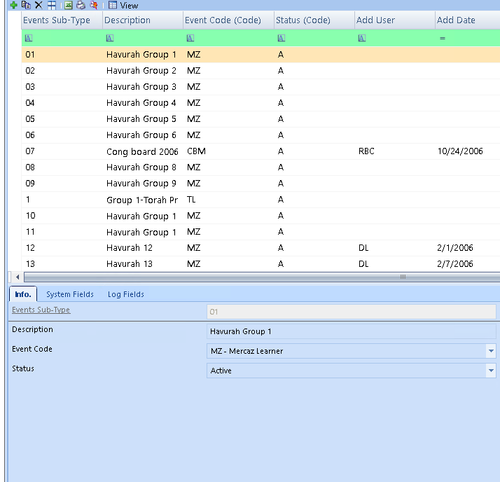Click the green plus add-record icon
The height and width of the screenshot is (482, 500).
tap(14, 5)
